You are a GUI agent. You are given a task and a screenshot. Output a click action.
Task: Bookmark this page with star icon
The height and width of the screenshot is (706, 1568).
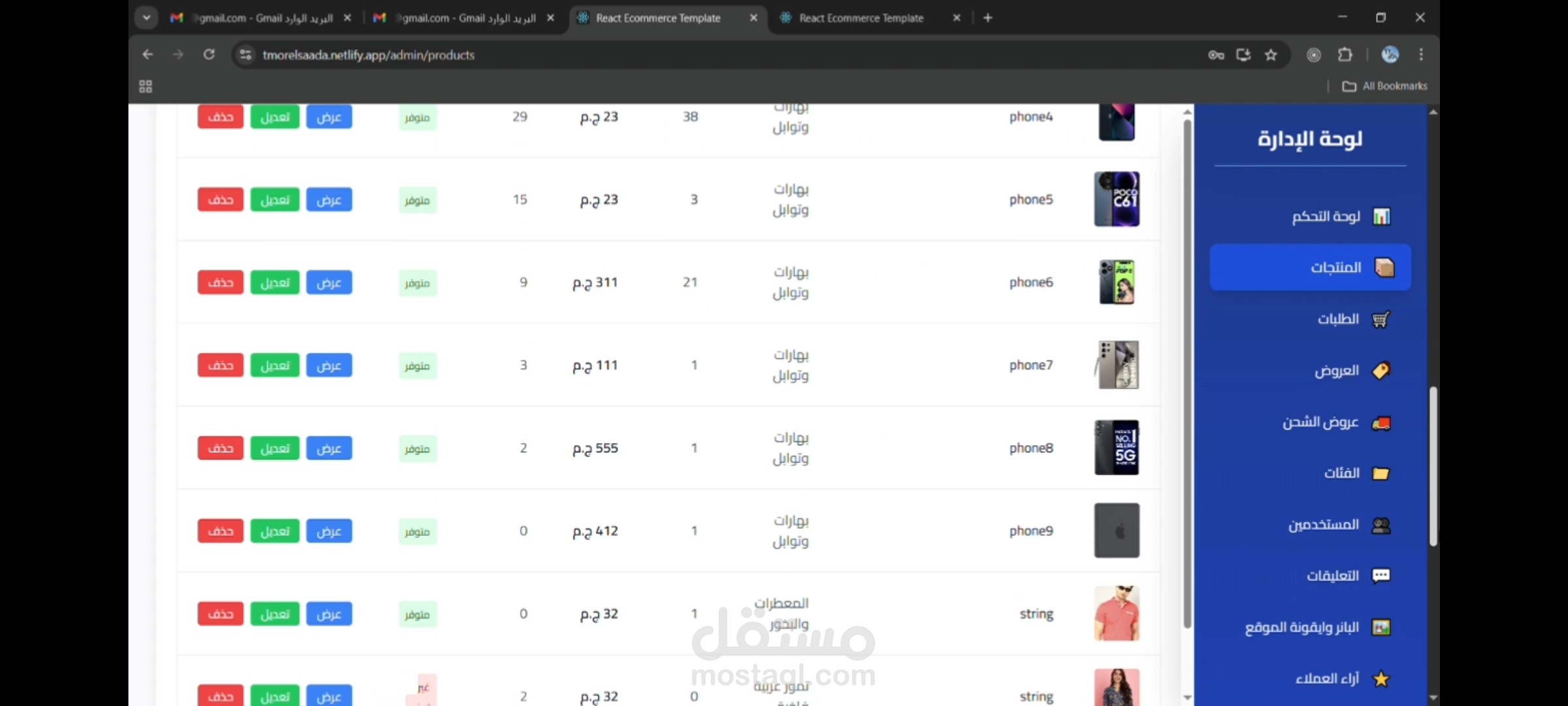tap(1271, 55)
